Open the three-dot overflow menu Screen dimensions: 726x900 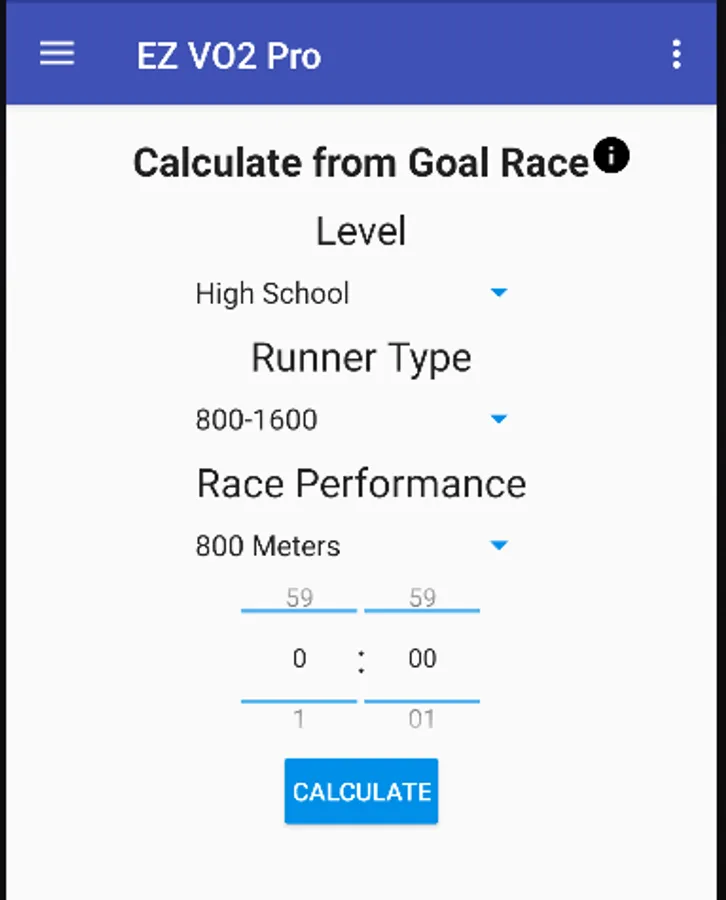(x=677, y=54)
